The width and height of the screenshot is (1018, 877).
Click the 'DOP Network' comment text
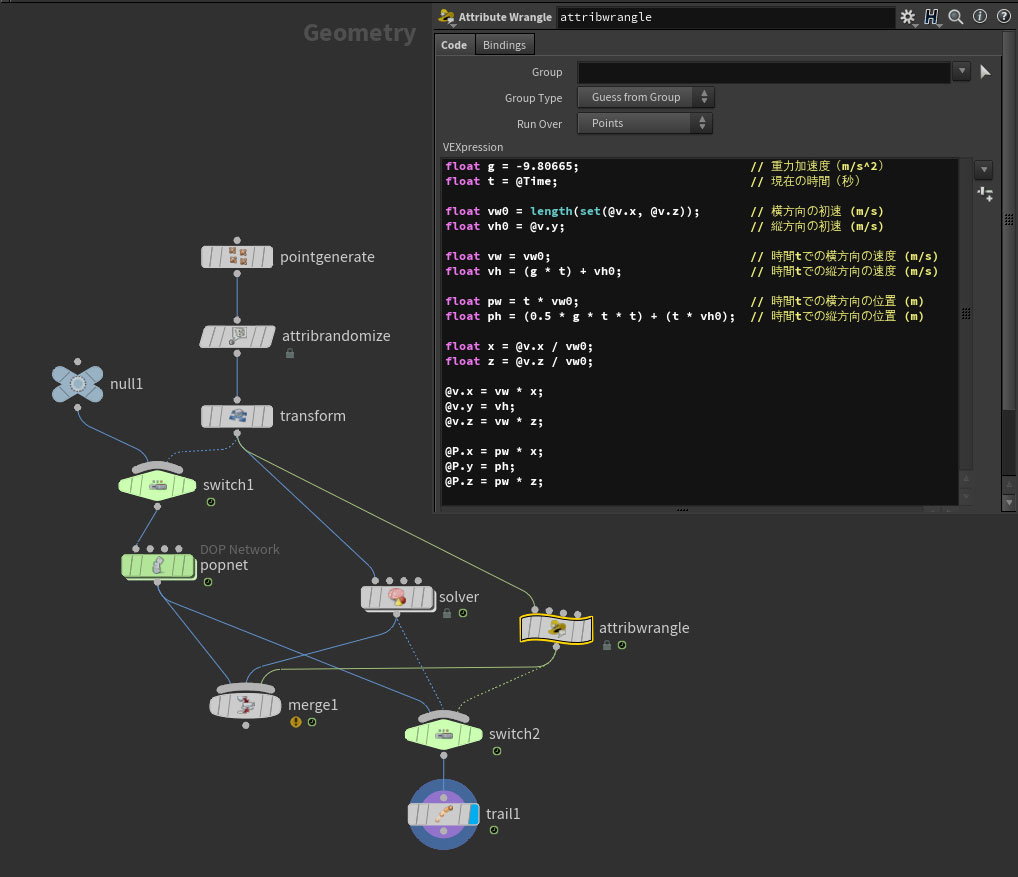(240, 549)
